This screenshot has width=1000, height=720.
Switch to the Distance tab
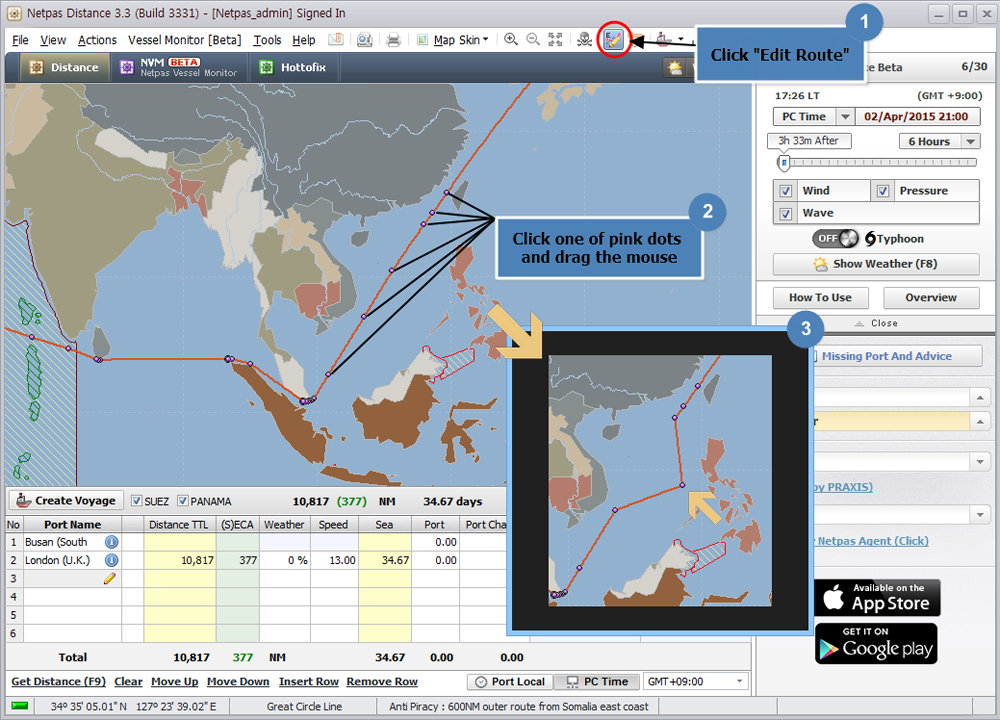pos(64,68)
